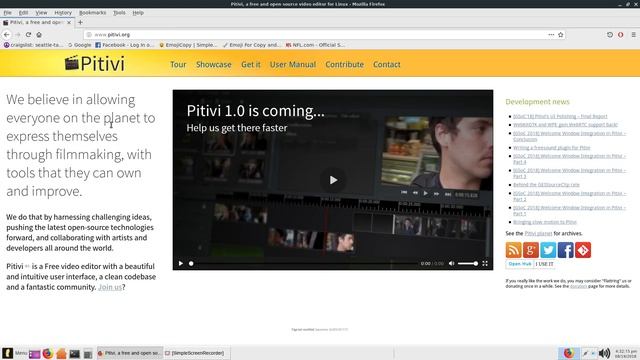Open the Facebook Log In bookmark

pos(125,45)
